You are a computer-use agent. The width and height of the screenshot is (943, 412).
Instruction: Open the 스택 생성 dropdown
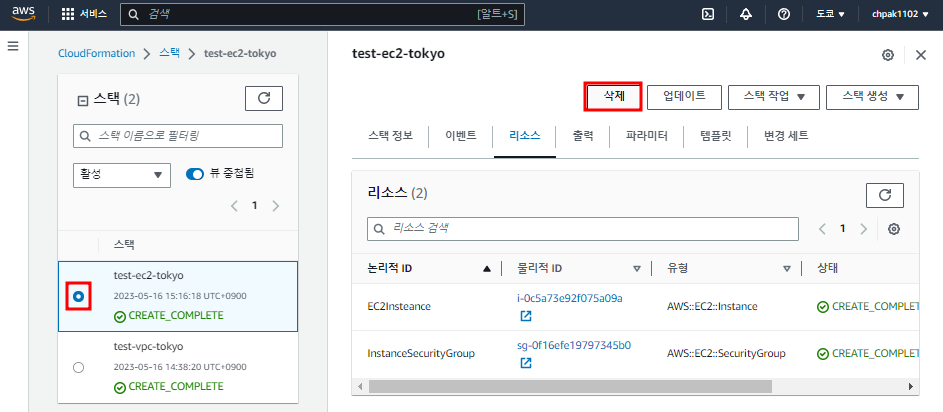click(873, 97)
